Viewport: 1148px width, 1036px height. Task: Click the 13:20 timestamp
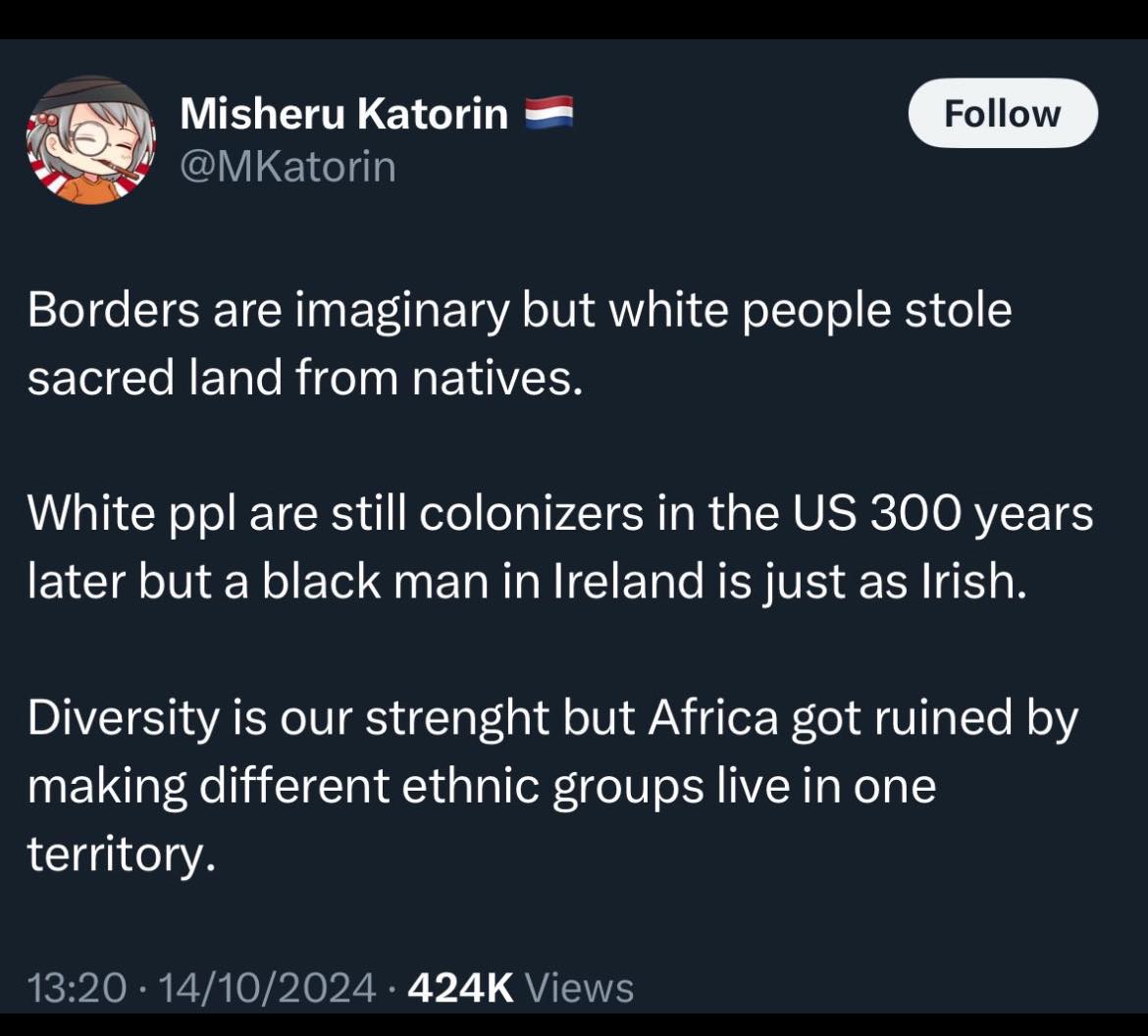(x=77, y=987)
